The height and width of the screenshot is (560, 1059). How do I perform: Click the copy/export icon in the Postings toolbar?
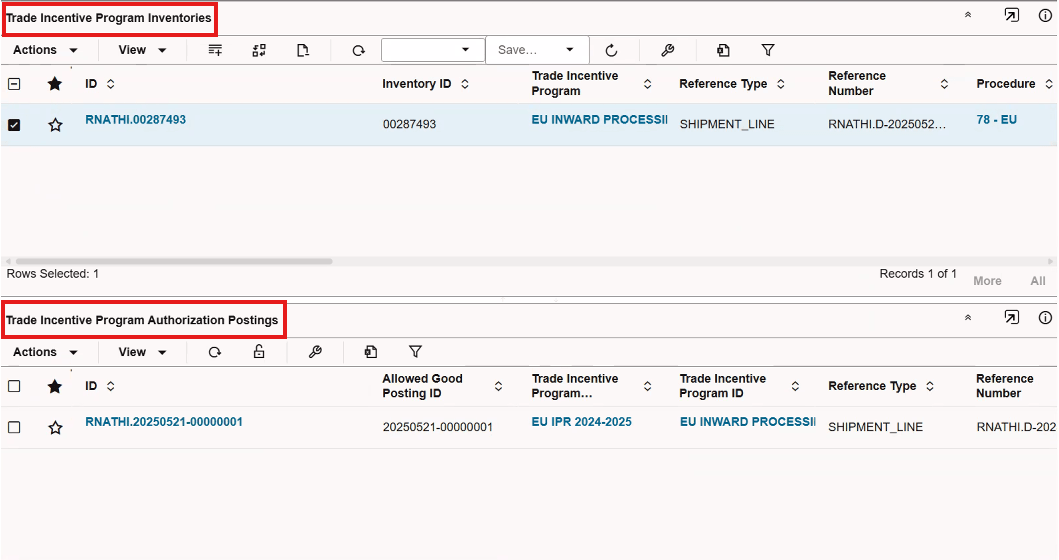(370, 352)
